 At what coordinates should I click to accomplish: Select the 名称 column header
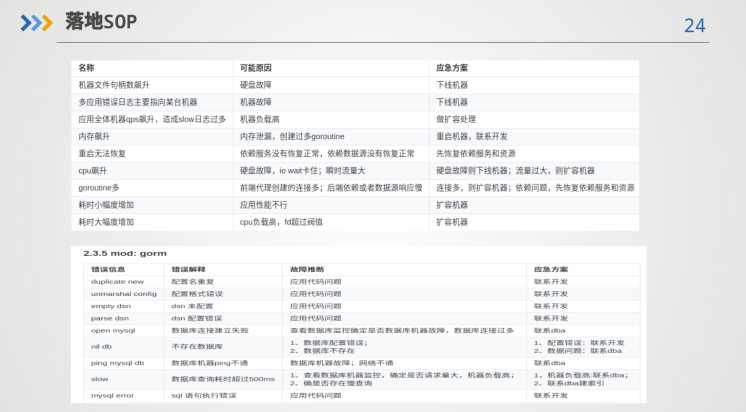coord(86,68)
